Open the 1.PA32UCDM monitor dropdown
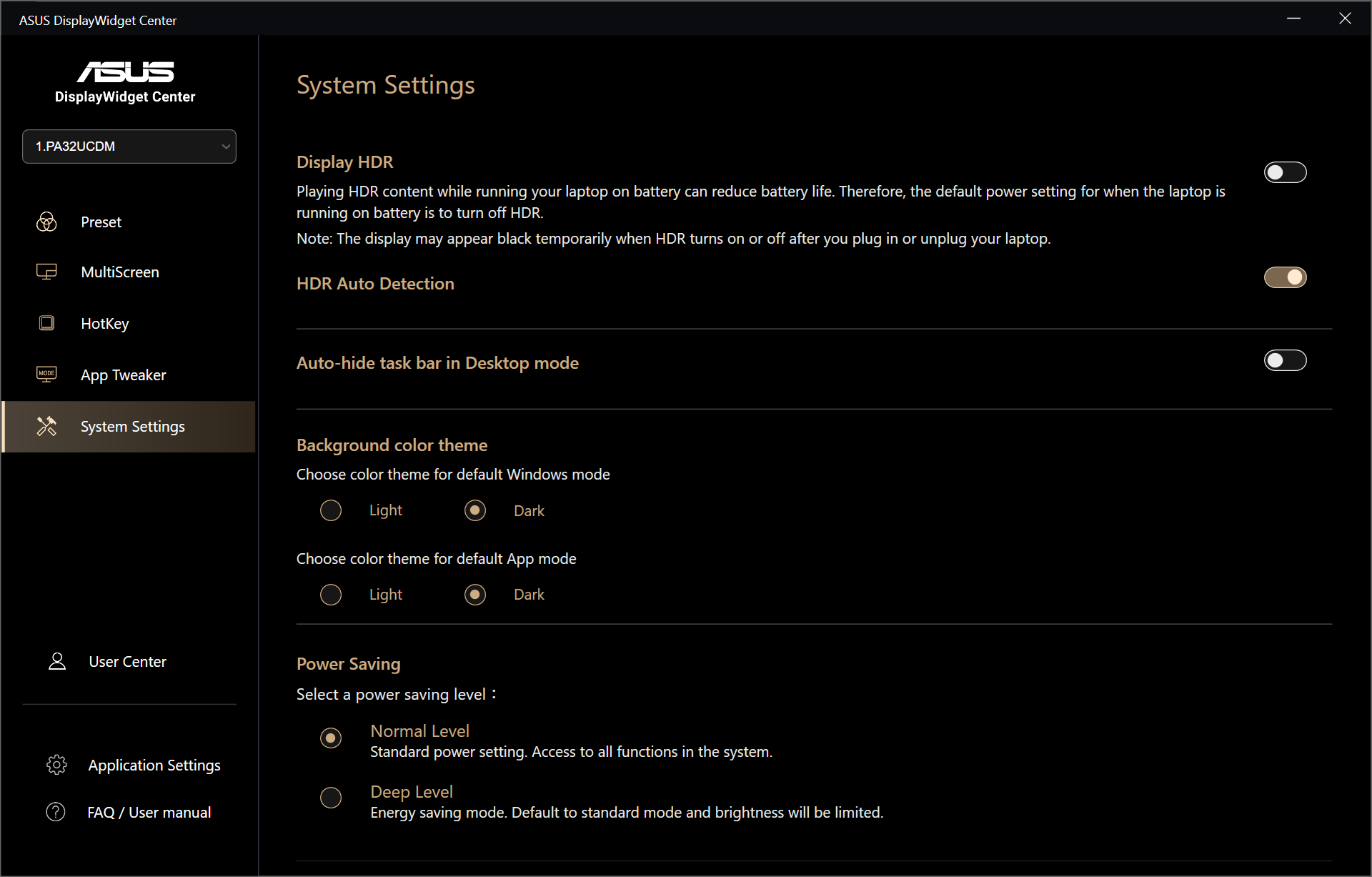This screenshot has height=877, width=1372. pos(129,147)
